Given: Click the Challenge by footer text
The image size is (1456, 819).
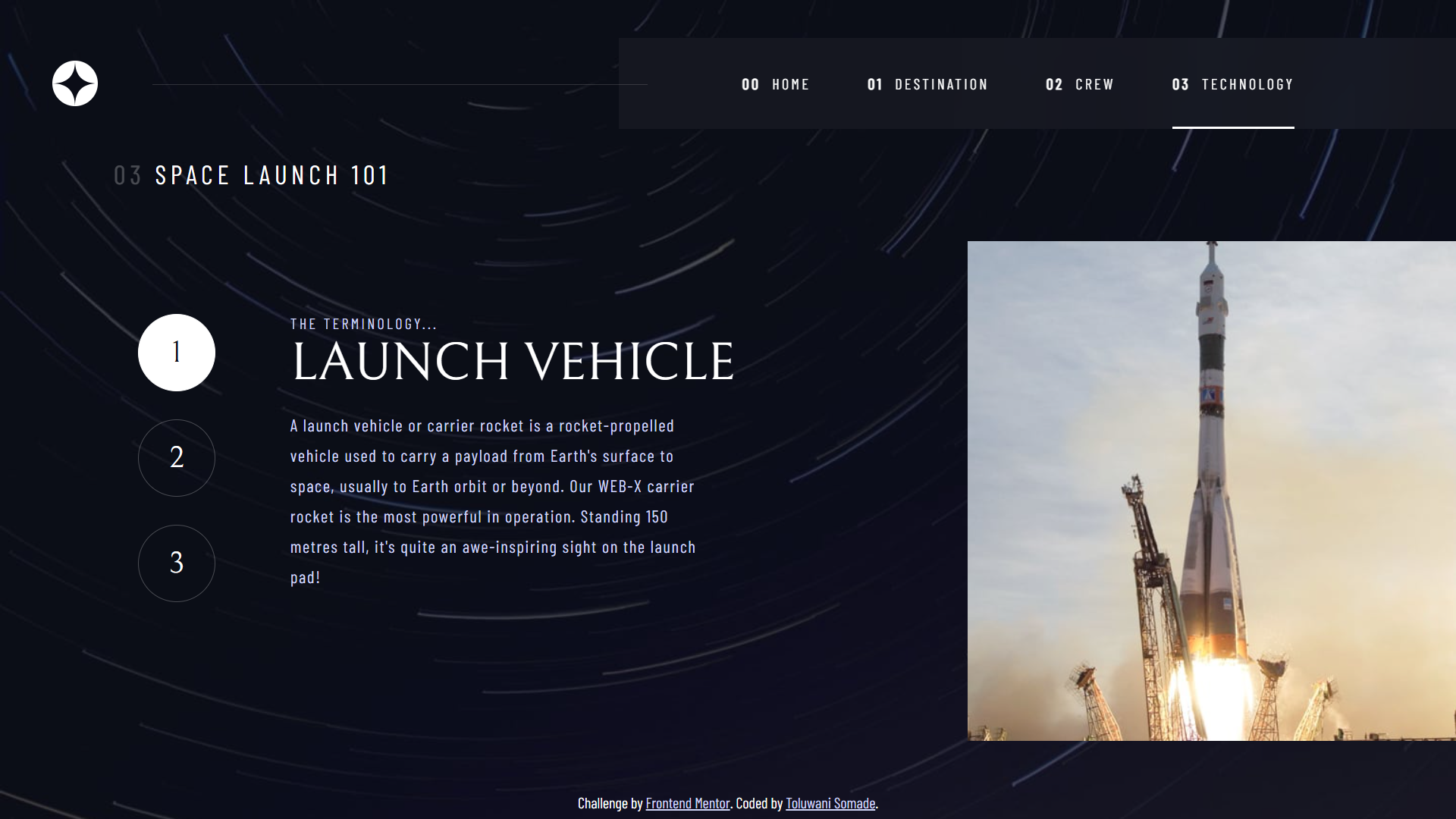Looking at the screenshot, I should click(x=610, y=803).
